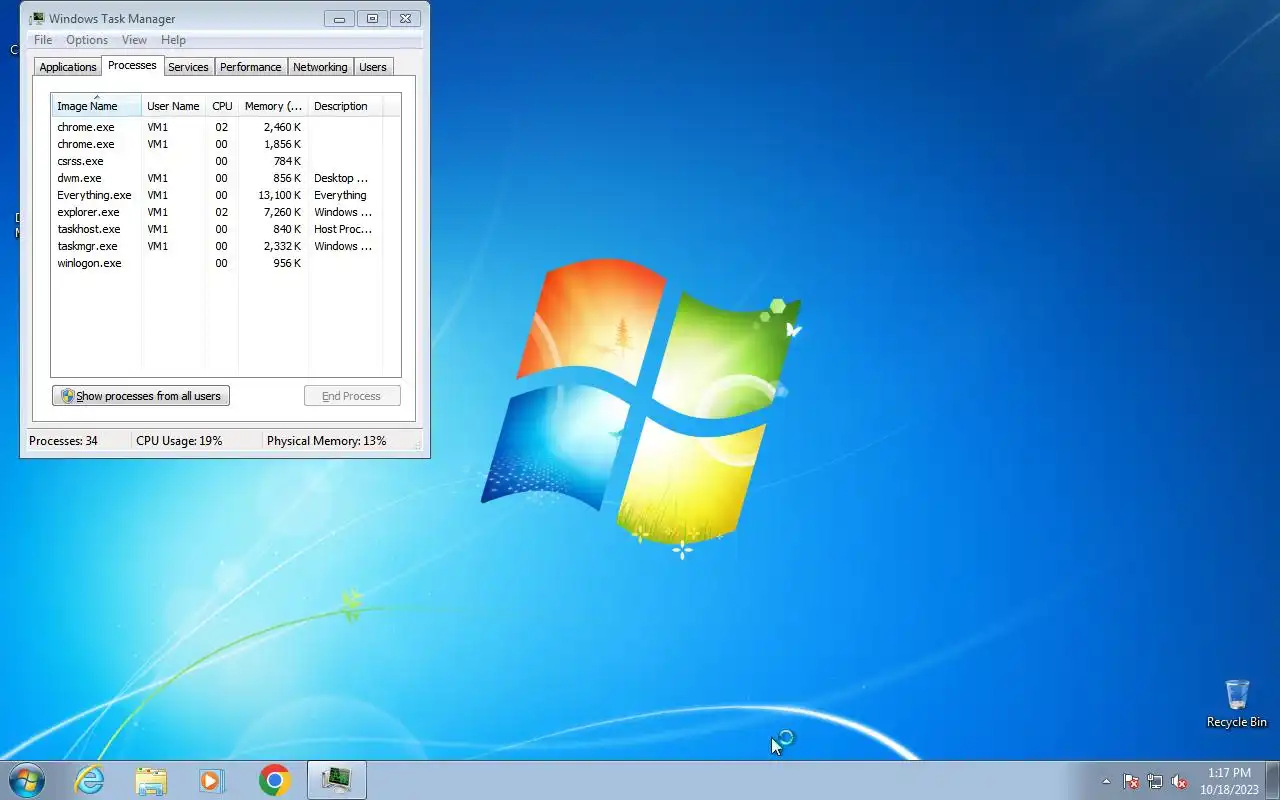Viewport: 1280px width, 800px height.
Task: Switch to the Users tab
Action: click(373, 67)
